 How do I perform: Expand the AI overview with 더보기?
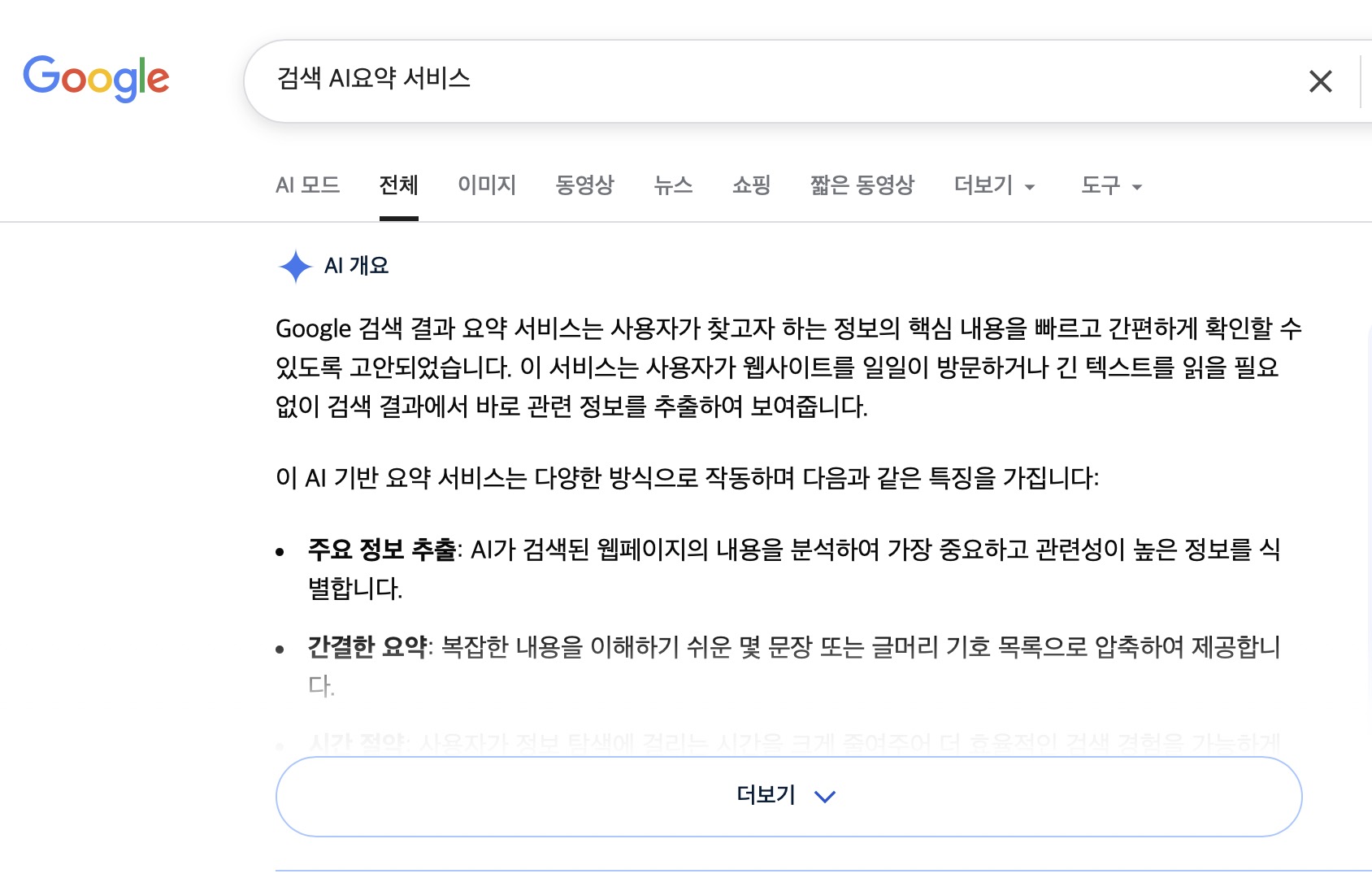788,797
